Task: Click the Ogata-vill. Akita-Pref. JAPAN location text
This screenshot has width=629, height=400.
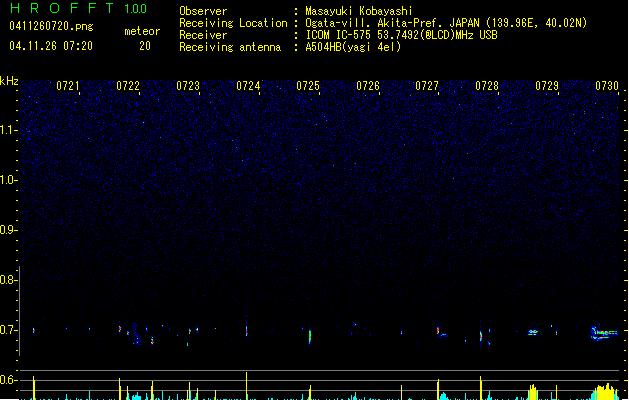Action: pos(446,23)
